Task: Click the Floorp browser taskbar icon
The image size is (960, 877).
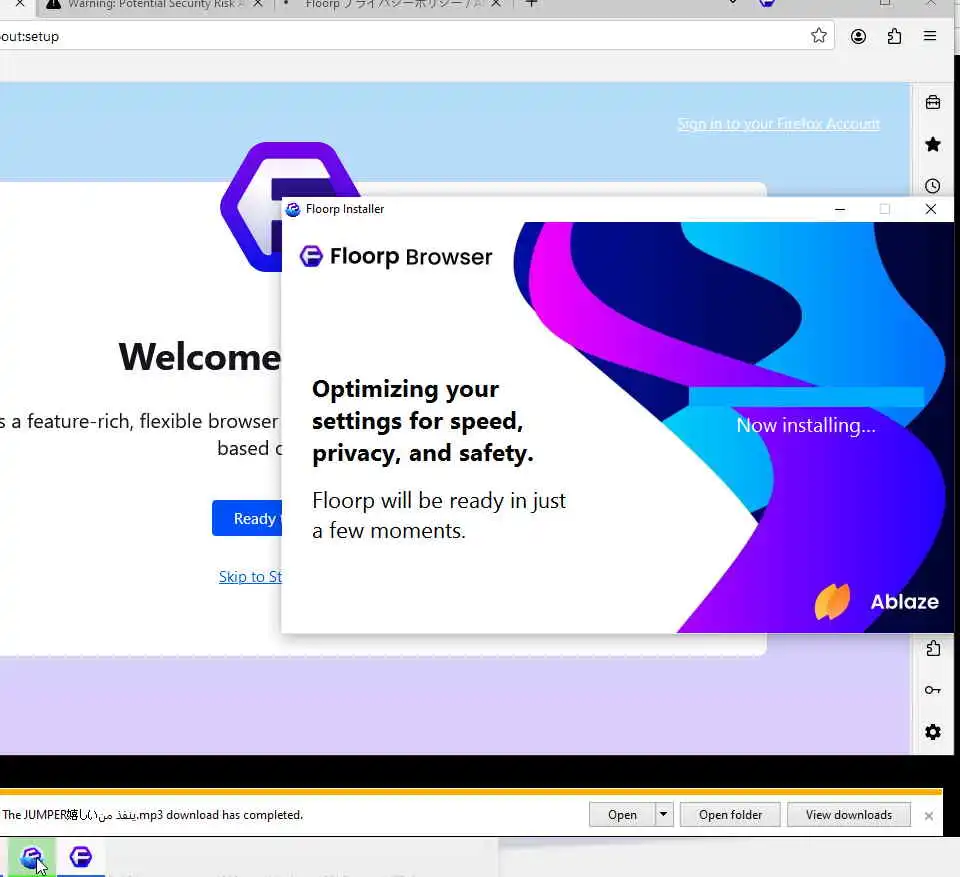Action: point(81,857)
